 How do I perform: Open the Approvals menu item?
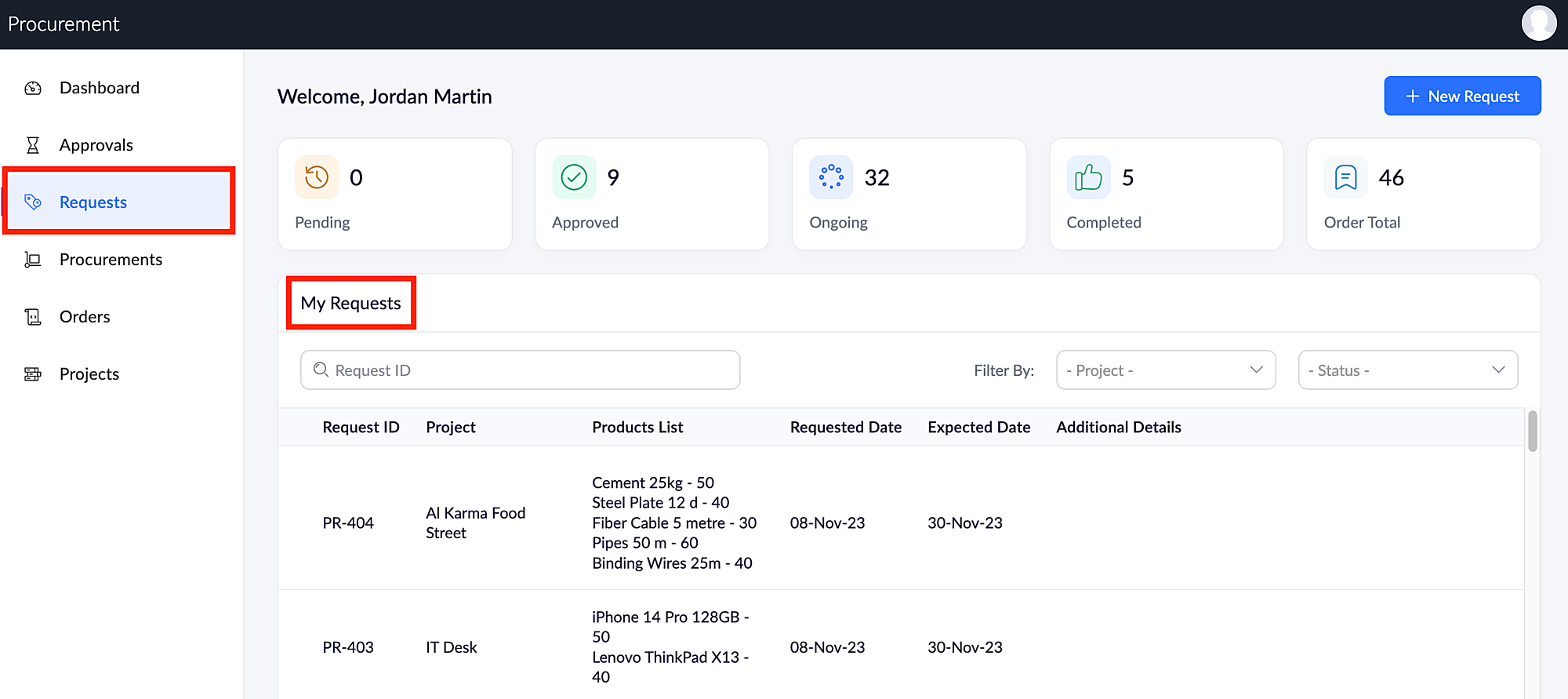tap(96, 145)
